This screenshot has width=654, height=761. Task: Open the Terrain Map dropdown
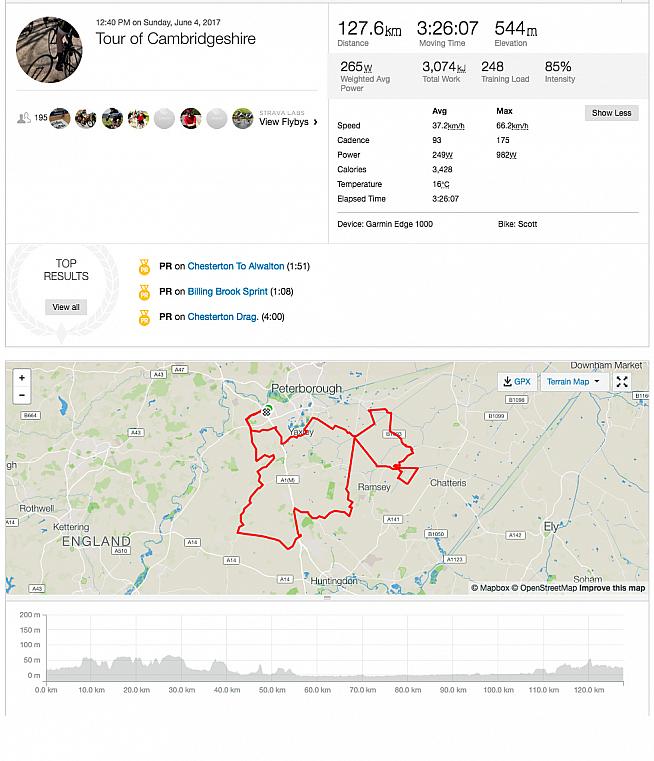pyautogui.click(x=574, y=382)
